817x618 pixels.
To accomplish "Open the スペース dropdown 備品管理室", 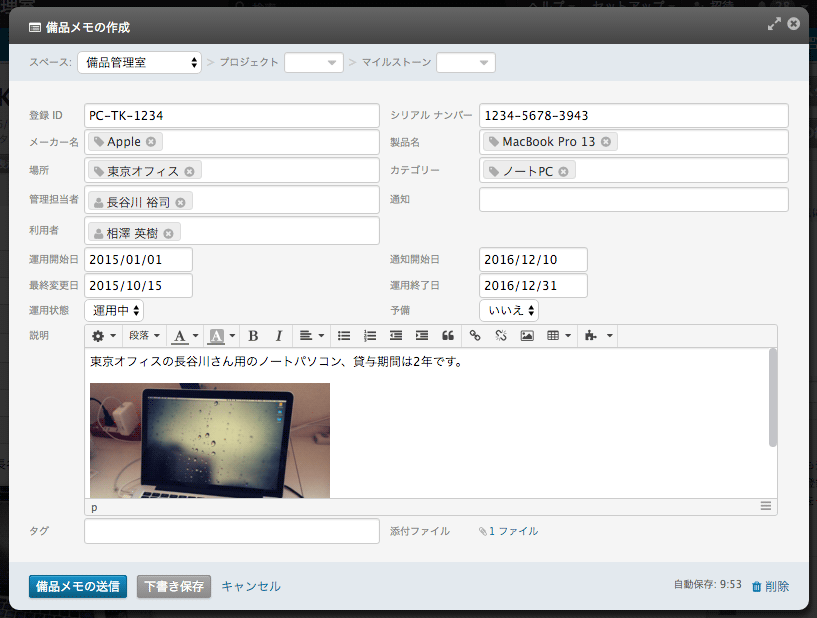I will pos(139,63).
